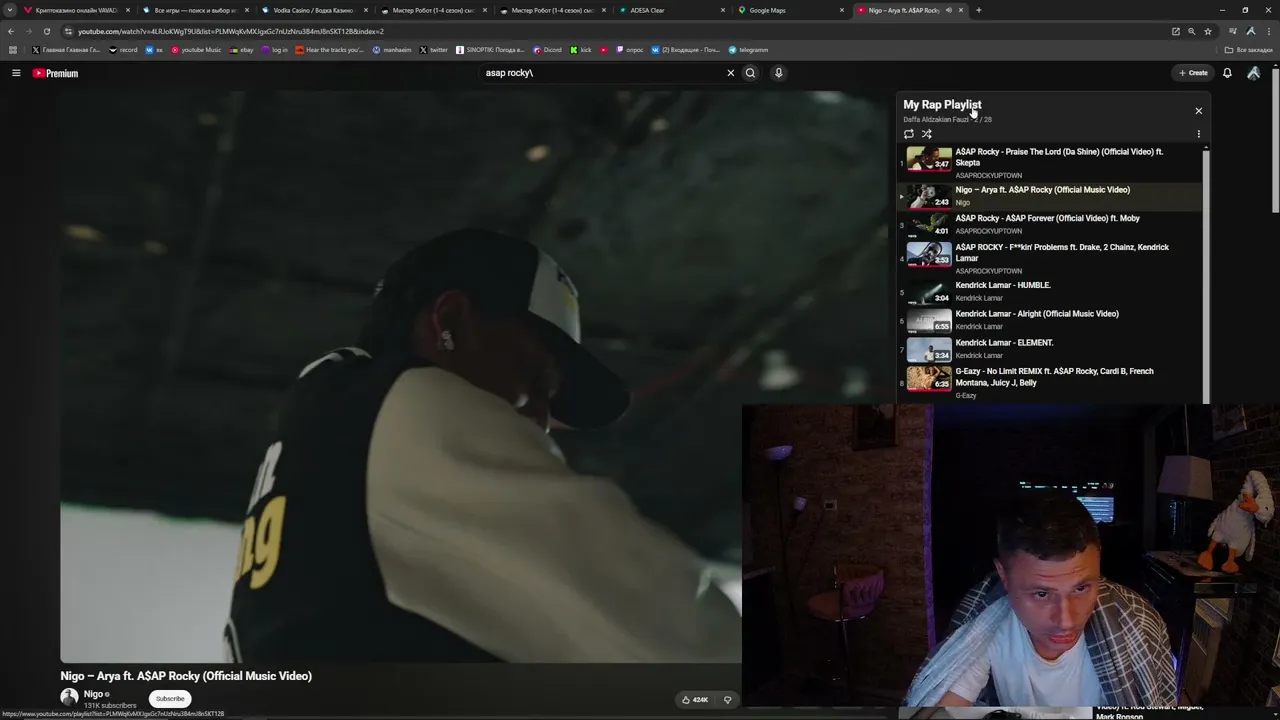Open the record bookmark

pos(123,50)
